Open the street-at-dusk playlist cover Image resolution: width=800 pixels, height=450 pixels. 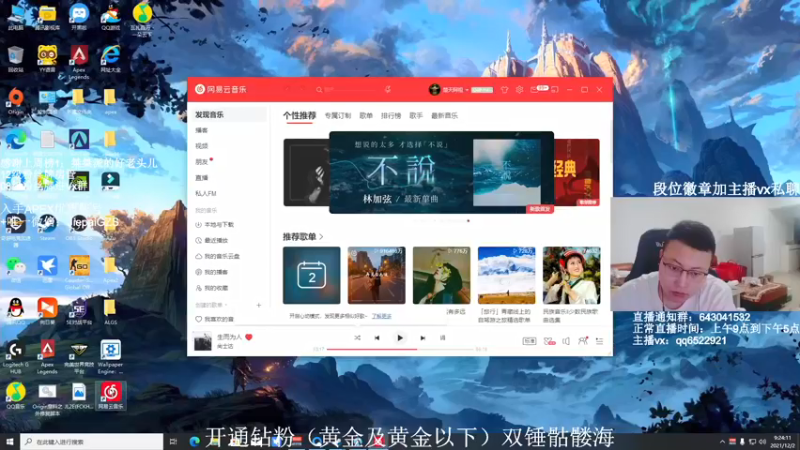(377, 276)
